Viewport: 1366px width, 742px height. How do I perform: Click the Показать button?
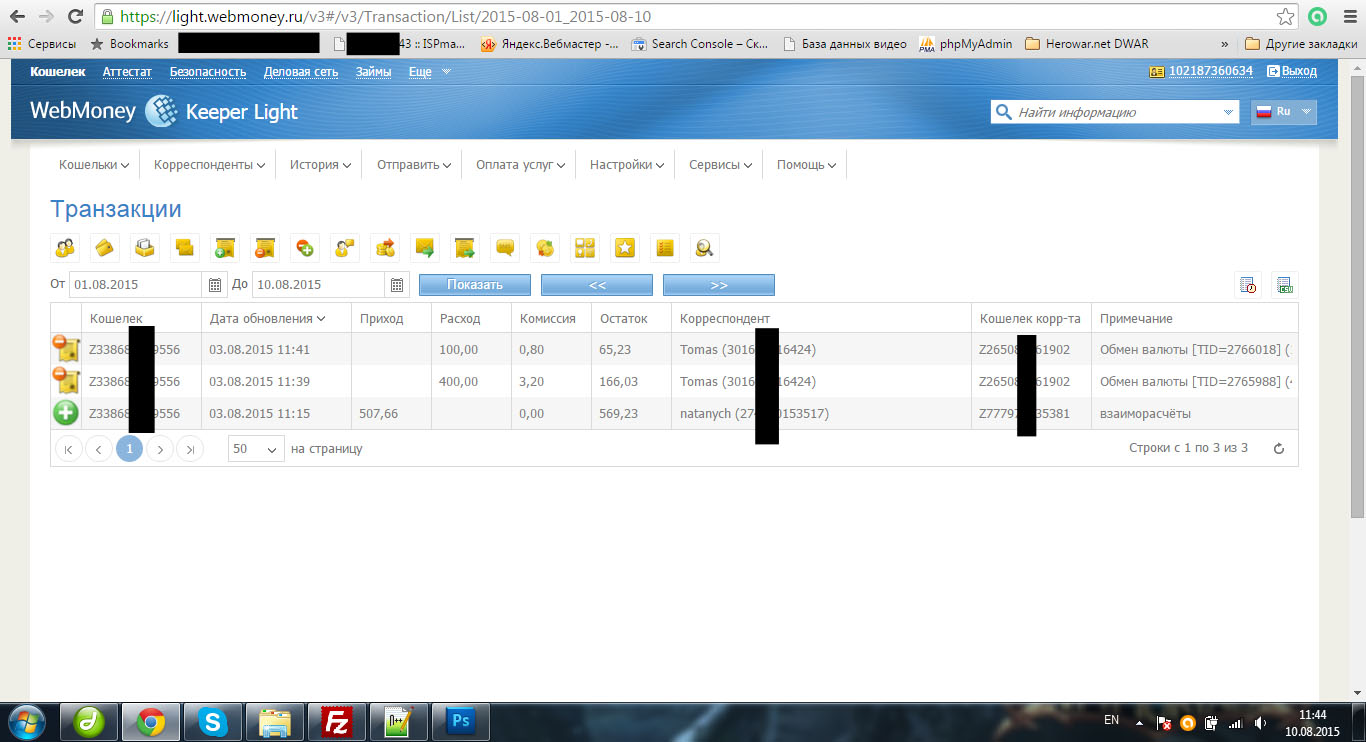point(475,285)
